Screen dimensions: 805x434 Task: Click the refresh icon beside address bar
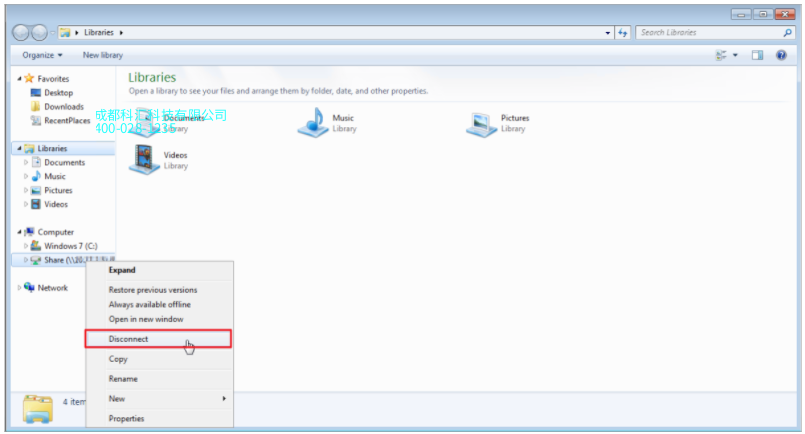pyautogui.click(x=623, y=32)
